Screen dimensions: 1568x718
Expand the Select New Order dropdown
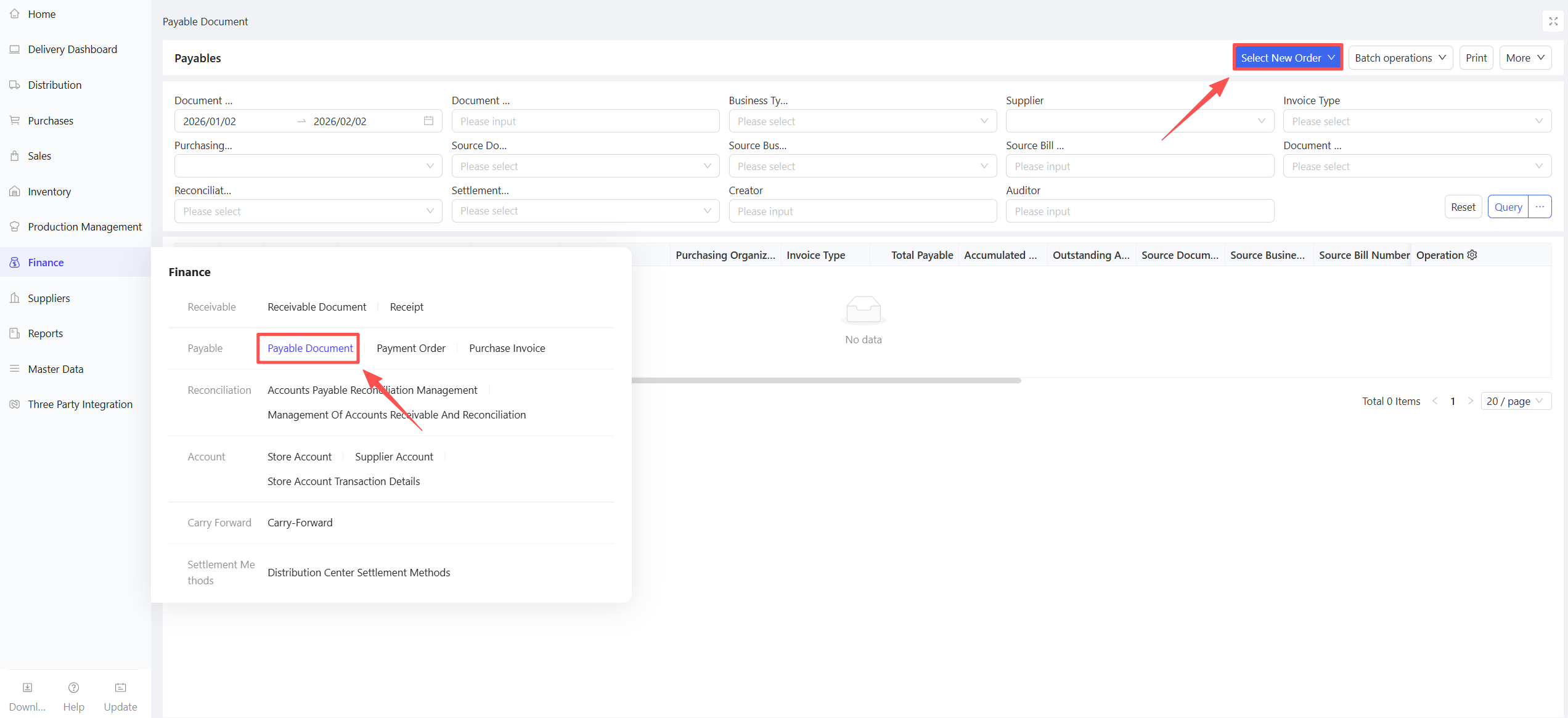click(1288, 58)
